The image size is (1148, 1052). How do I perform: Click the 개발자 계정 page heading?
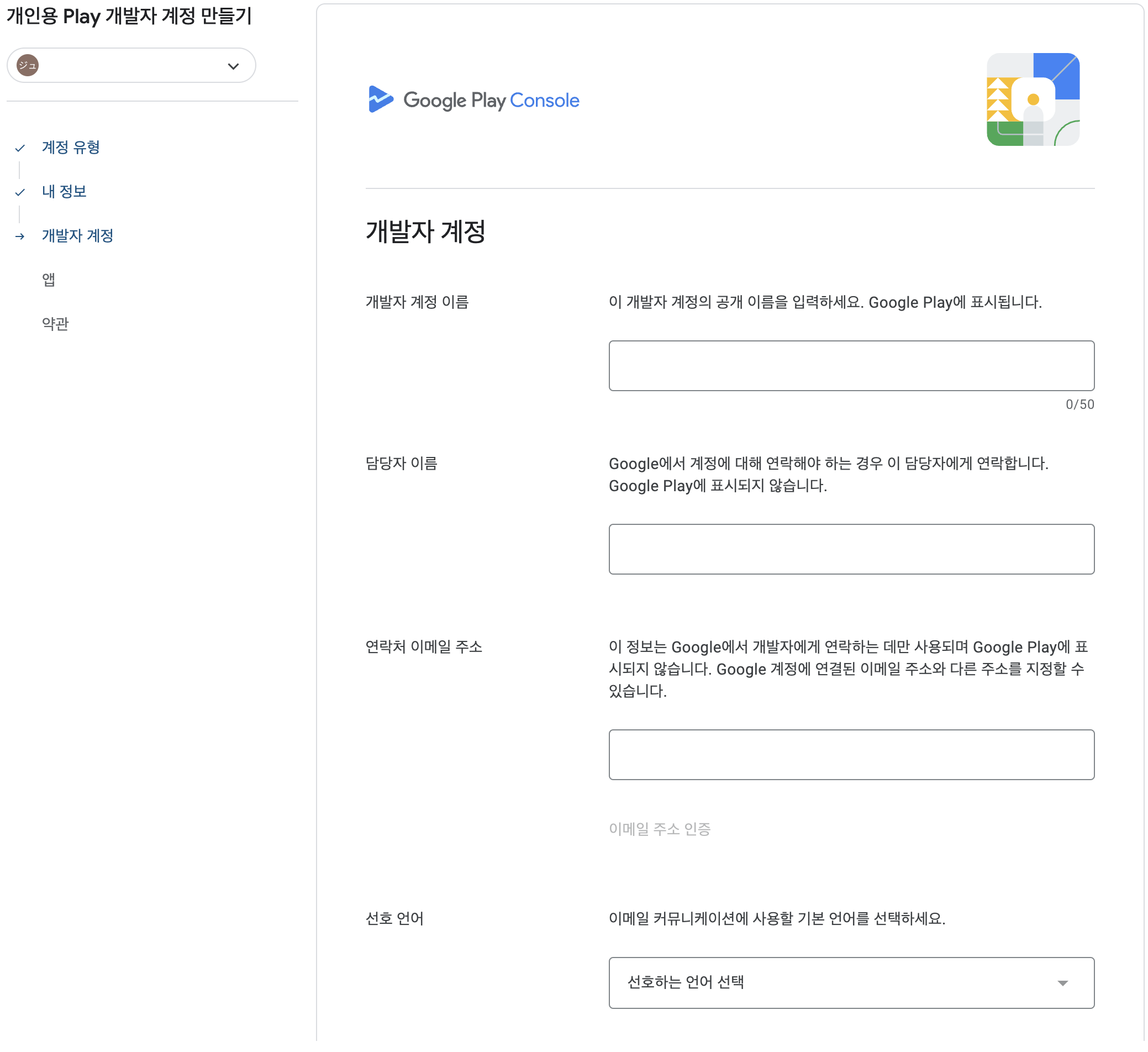click(425, 232)
